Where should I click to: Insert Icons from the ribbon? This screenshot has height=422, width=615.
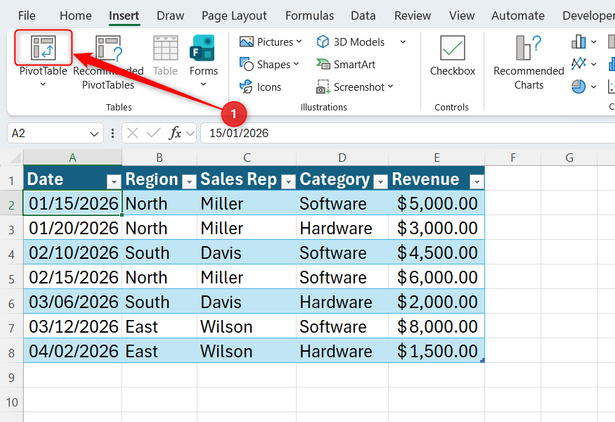260,87
